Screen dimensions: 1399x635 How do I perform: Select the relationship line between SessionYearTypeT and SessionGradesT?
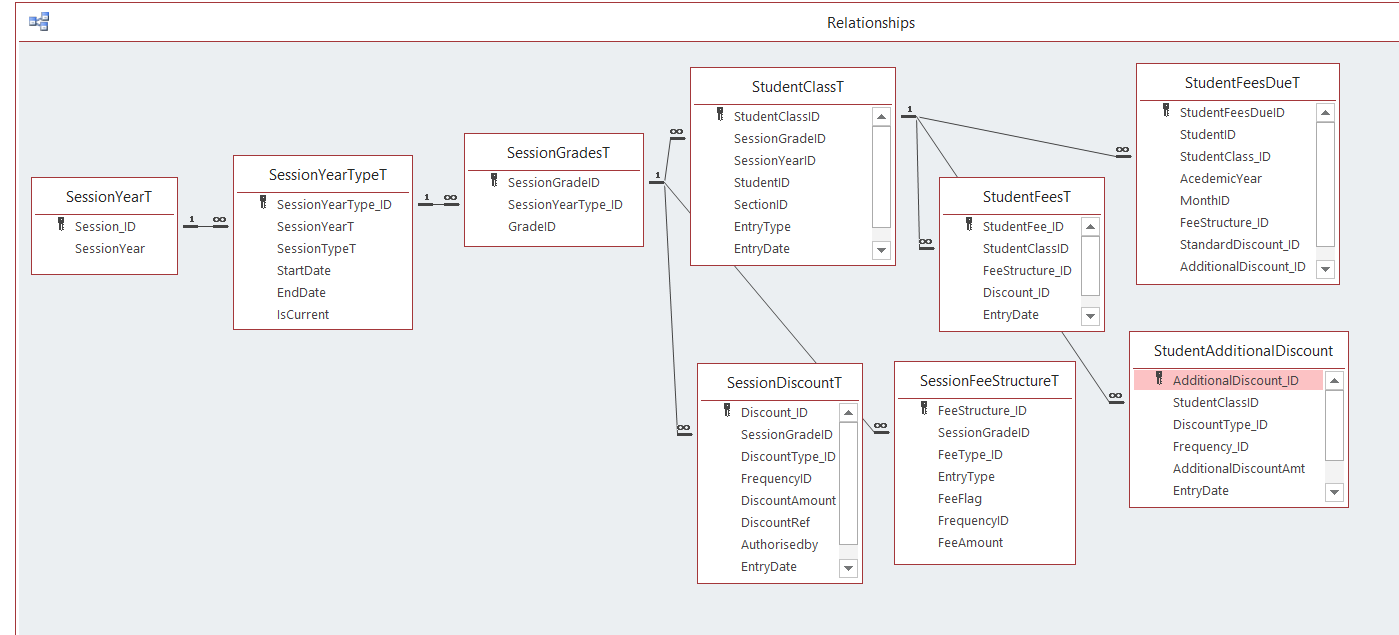tap(438, 204)
